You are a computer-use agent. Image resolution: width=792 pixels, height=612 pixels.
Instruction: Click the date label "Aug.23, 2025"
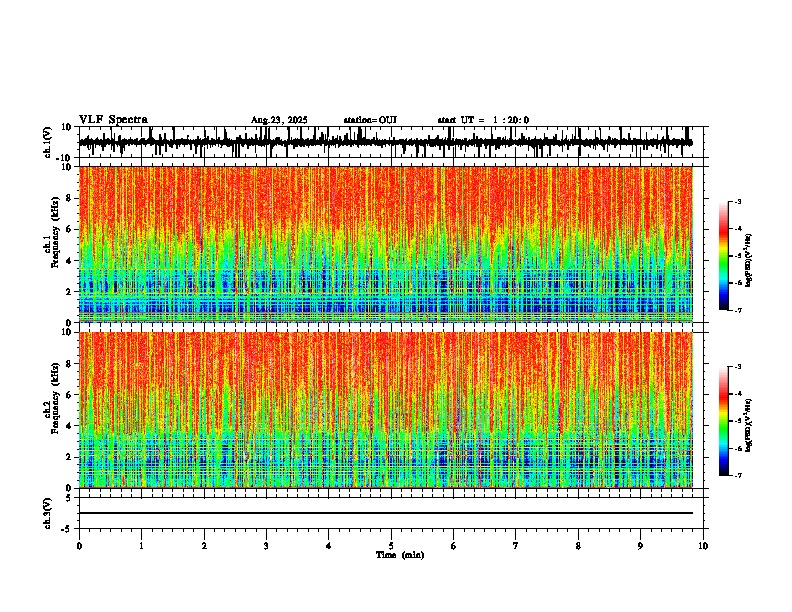[x=279, y=120]
